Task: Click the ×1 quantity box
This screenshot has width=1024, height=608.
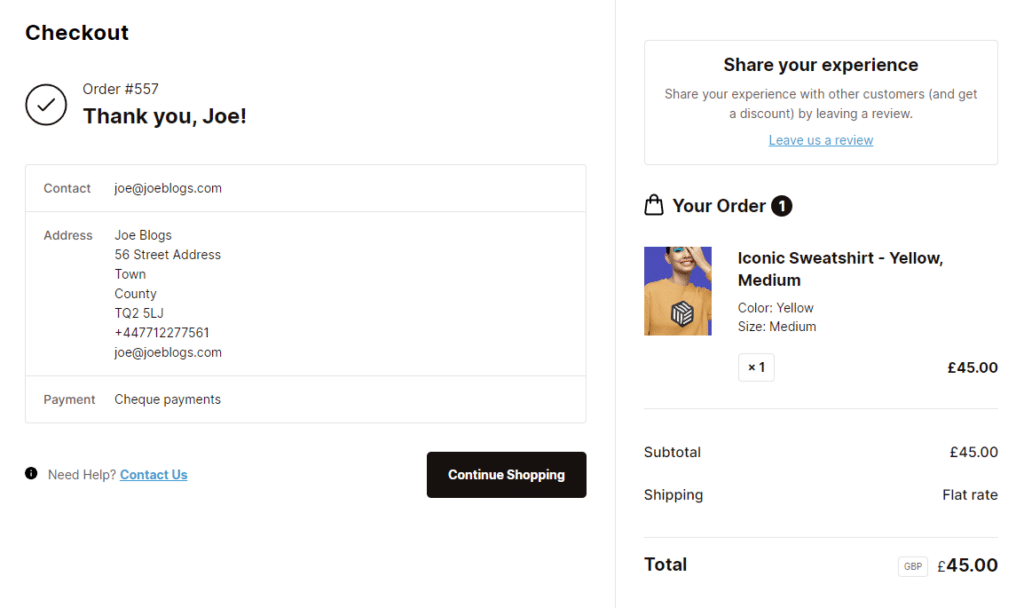Action: tap(756, 367)
